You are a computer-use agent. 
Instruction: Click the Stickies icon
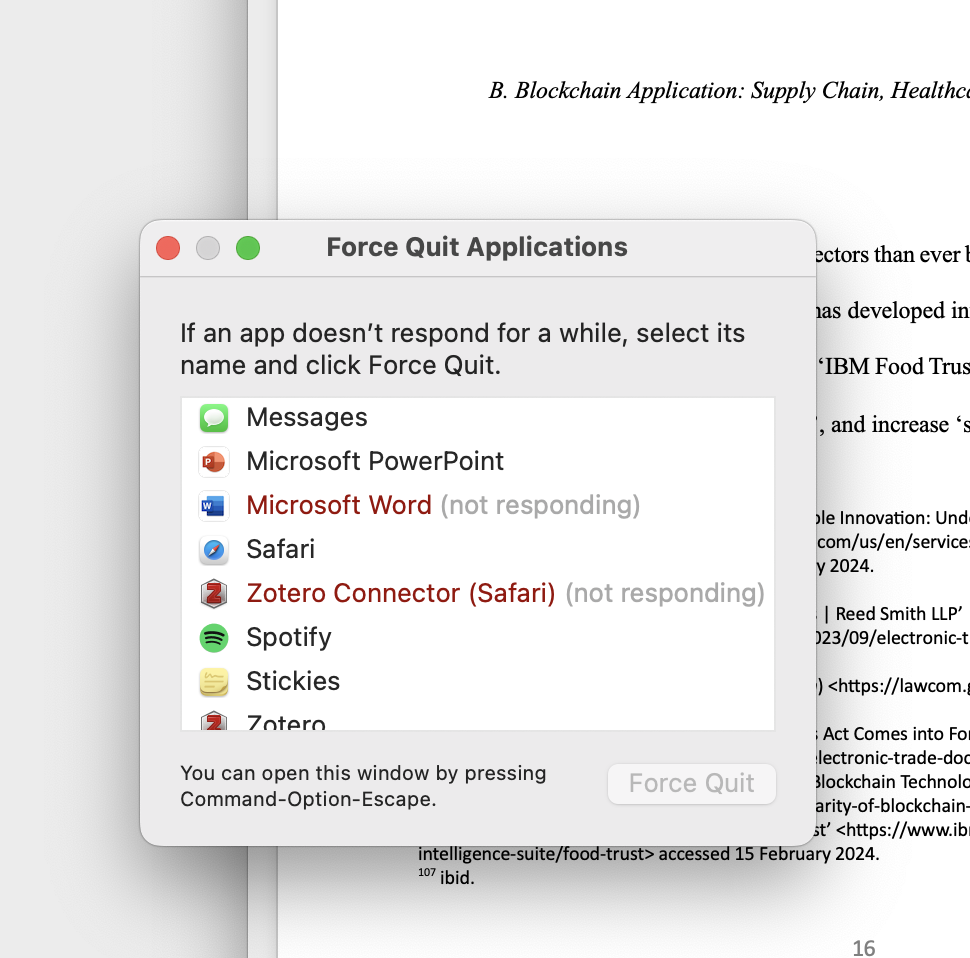(214, 682)
